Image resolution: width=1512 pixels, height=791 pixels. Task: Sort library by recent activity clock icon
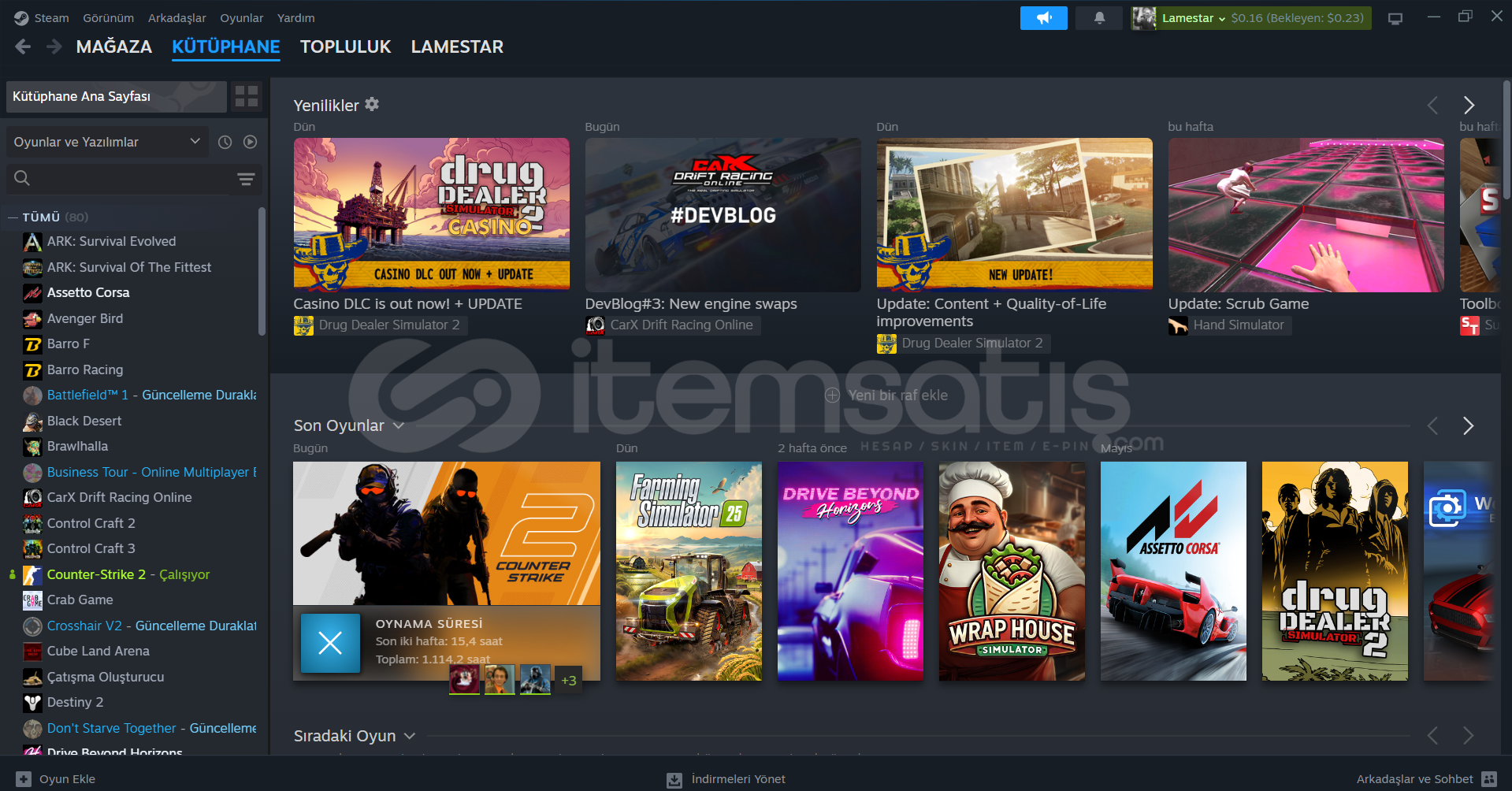[x=225, y=142]
